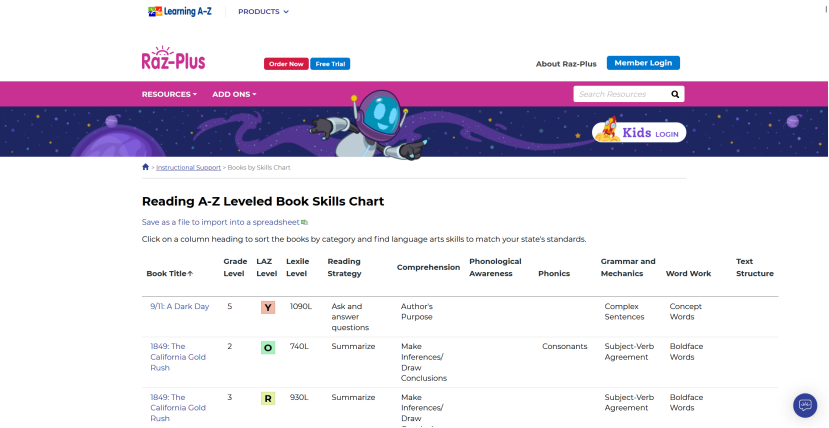Open the live chat widget
The image size is (829, 428).
(x=805, y=405)
